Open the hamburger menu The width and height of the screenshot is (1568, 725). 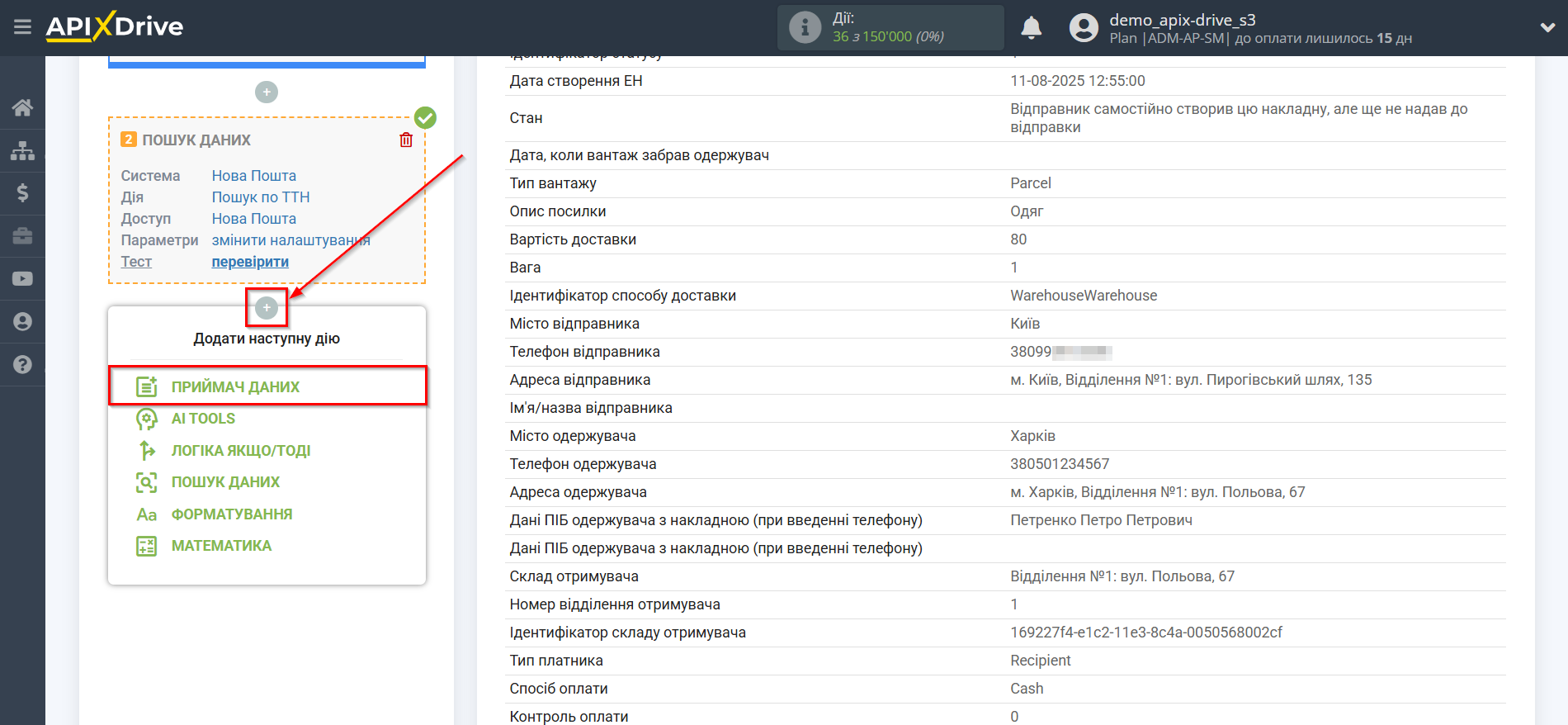[x=22, y=27]
